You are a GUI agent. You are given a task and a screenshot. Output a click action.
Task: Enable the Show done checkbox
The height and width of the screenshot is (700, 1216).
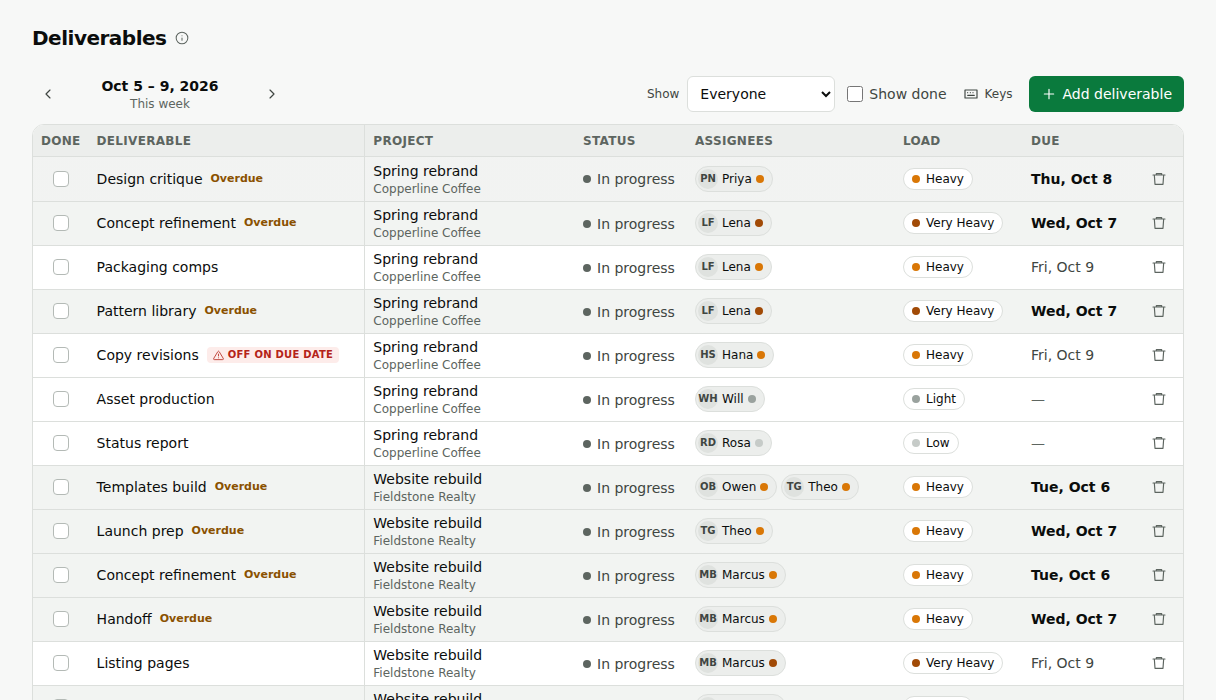coord(855,94)
